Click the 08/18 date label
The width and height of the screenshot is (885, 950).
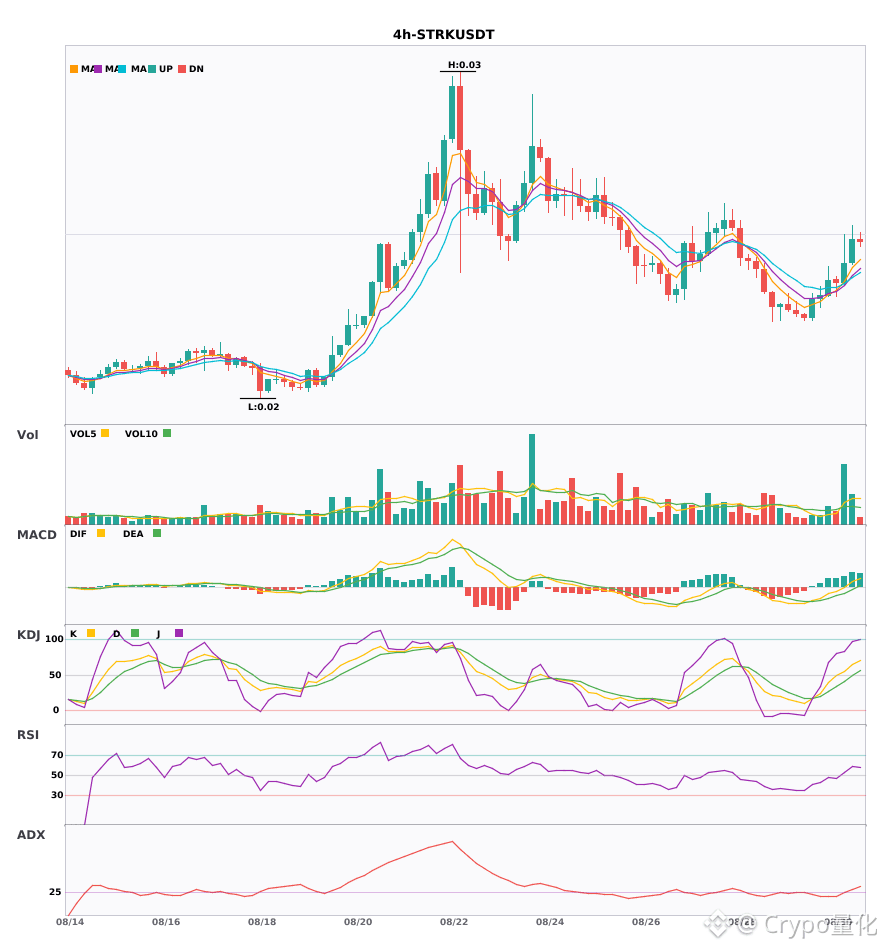[262, 922]
